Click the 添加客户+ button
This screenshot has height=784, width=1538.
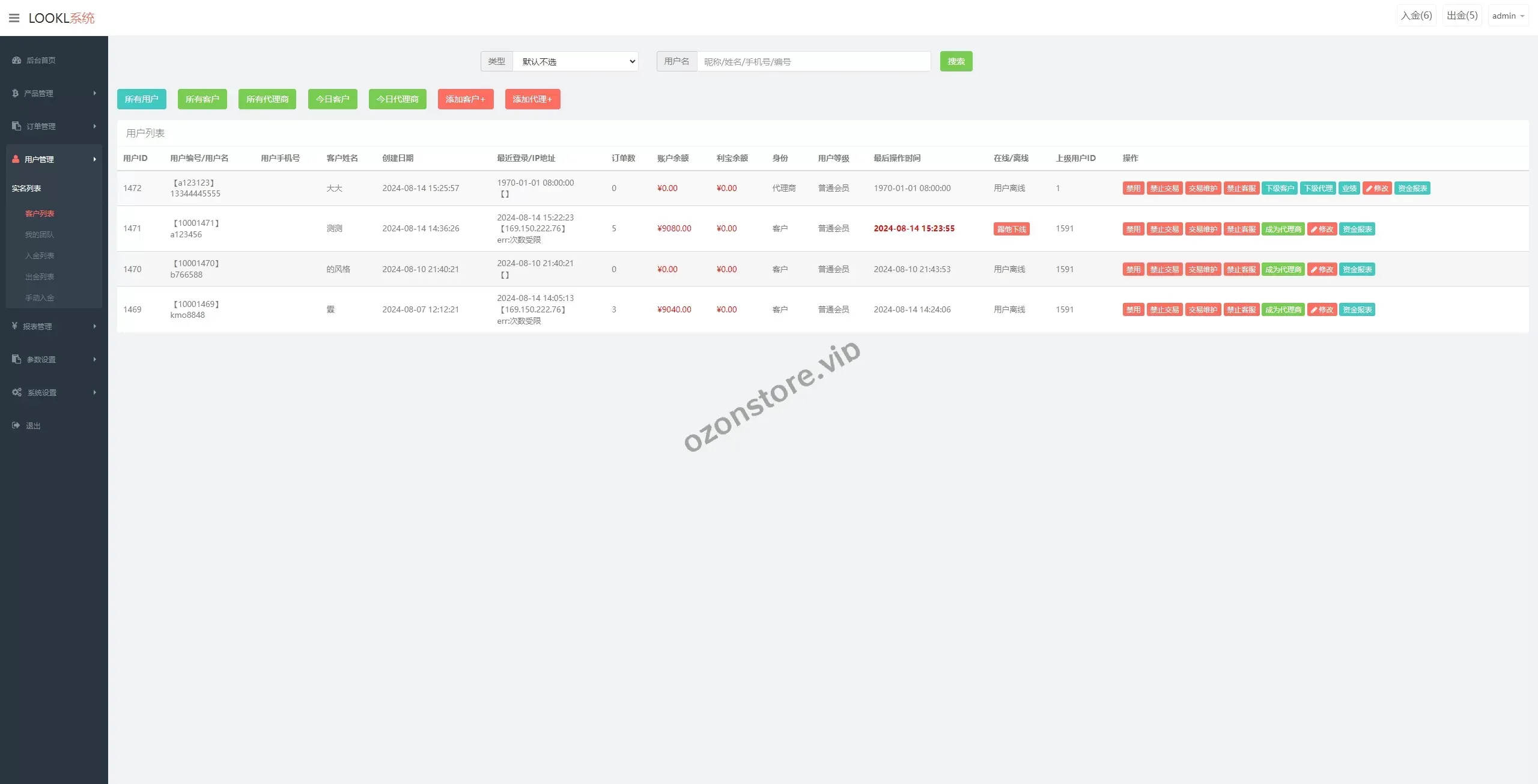[x=465, y=99]
